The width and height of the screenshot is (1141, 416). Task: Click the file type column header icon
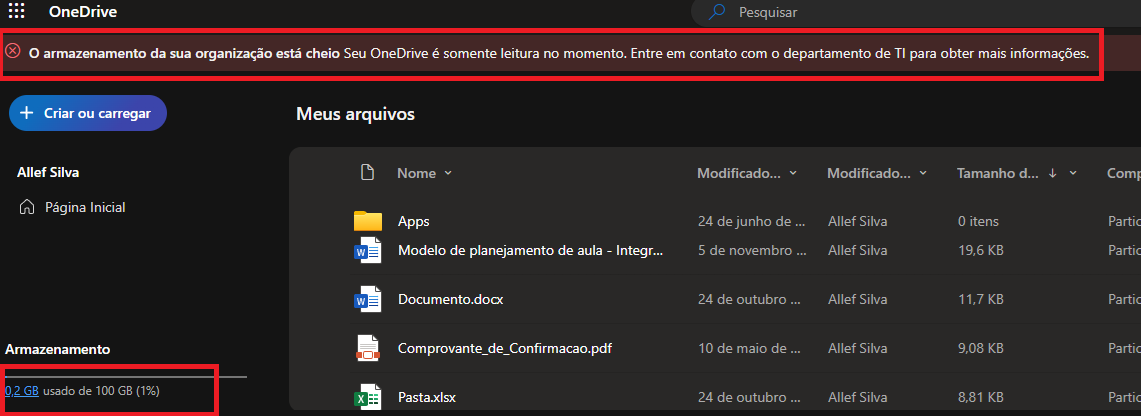[x=367, y=173]
